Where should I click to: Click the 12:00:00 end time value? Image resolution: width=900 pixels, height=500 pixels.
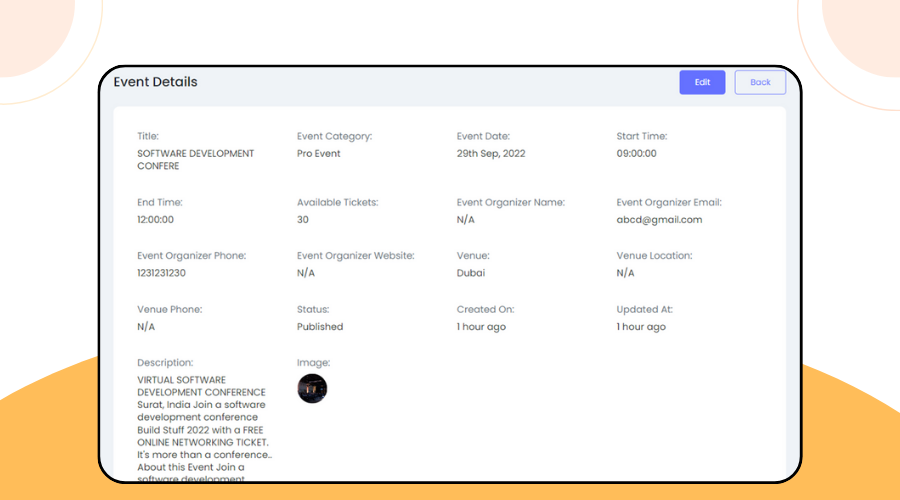[155, 220]
